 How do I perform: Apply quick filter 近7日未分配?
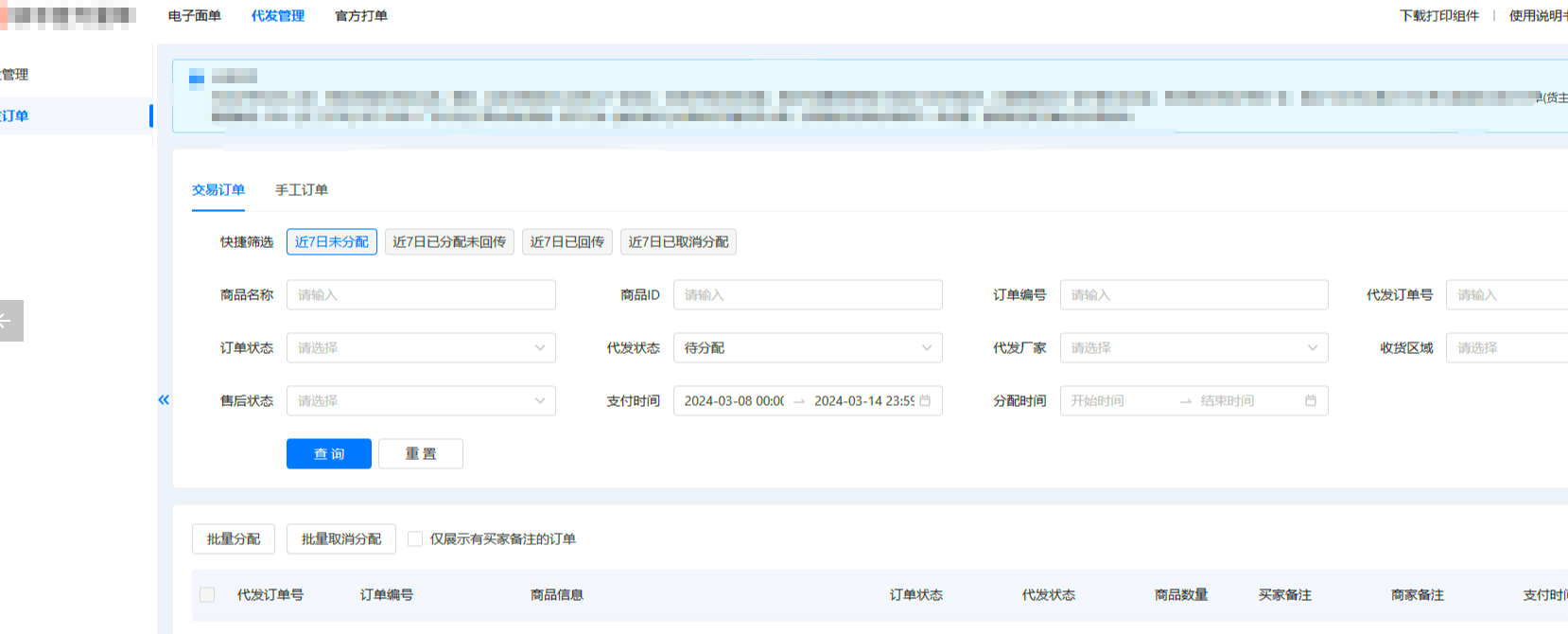point(332,242)
